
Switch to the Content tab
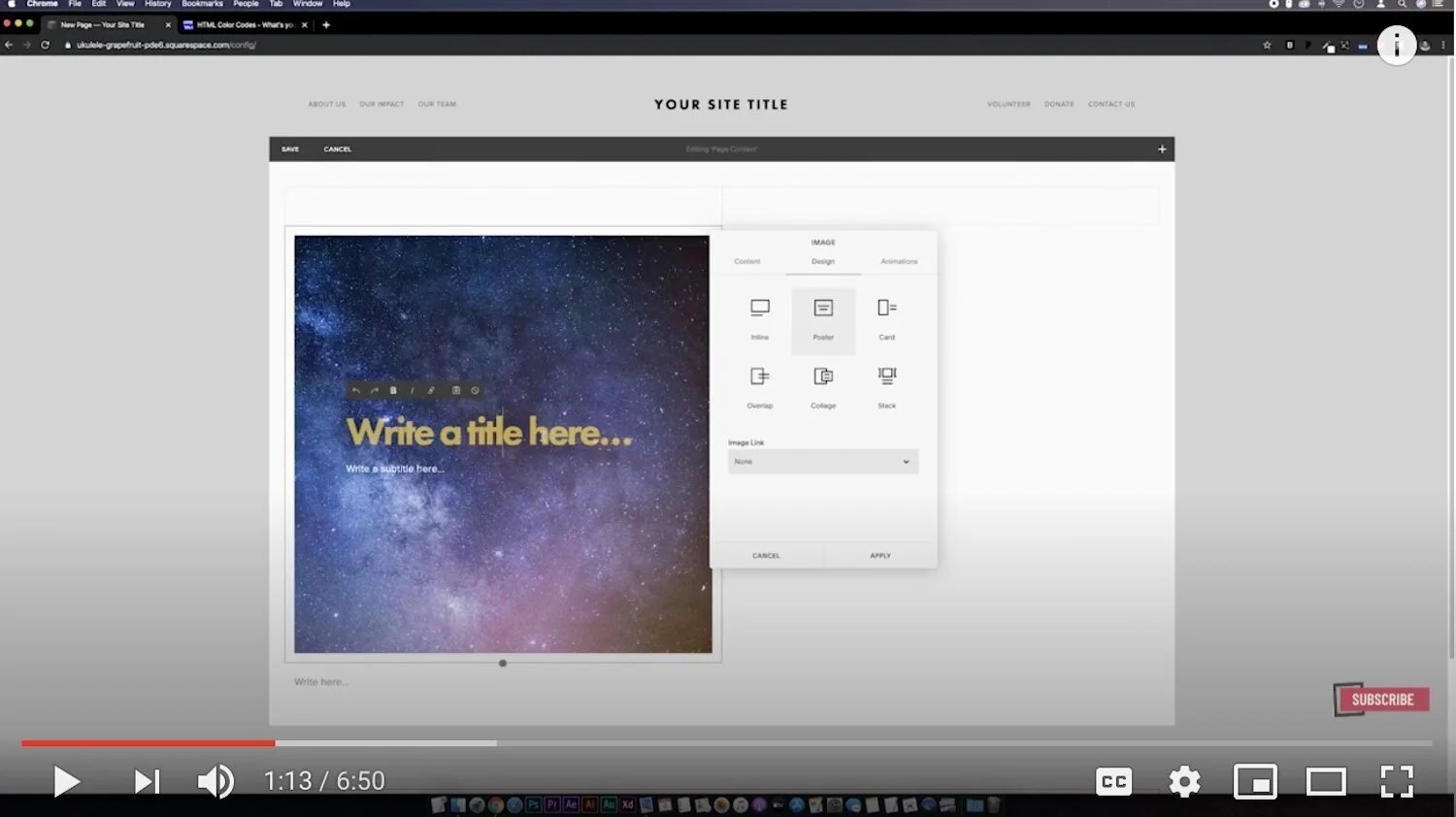[x=746, y=261]
